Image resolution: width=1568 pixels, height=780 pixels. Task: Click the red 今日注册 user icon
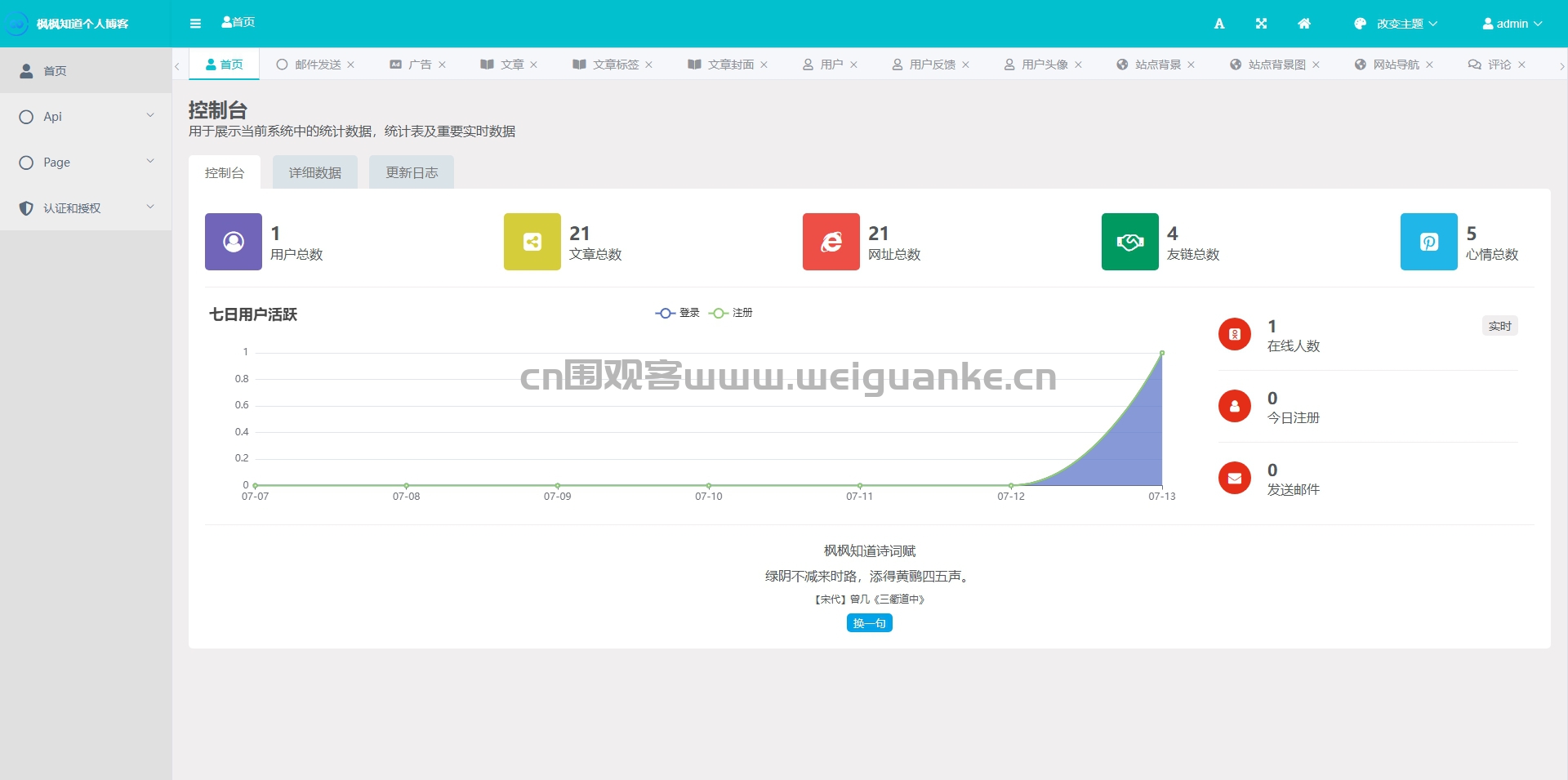1235,406
